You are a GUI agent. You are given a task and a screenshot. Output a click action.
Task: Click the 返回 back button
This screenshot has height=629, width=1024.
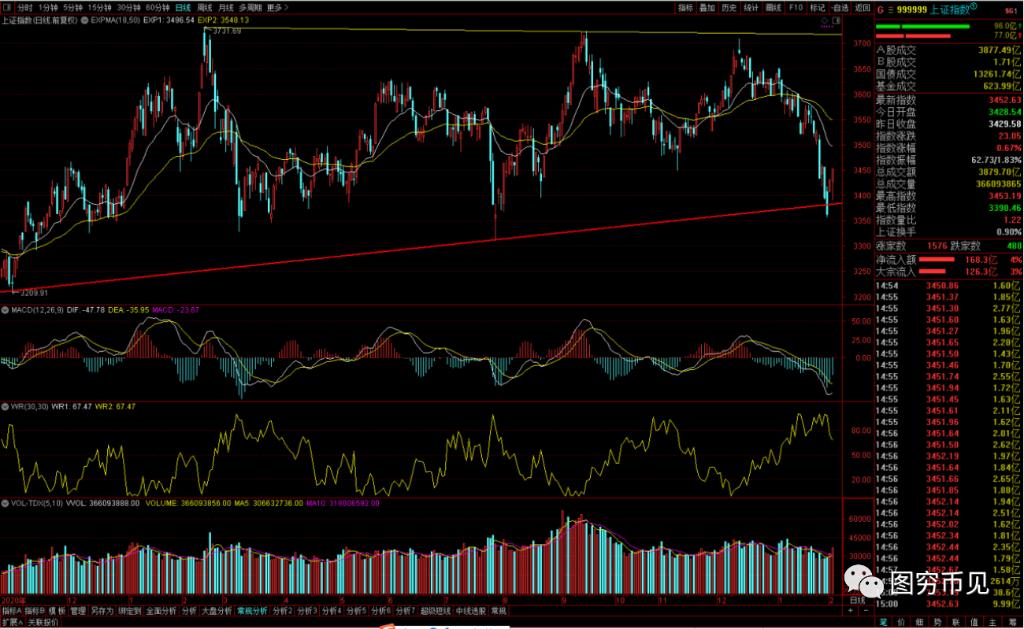(863, 7)
